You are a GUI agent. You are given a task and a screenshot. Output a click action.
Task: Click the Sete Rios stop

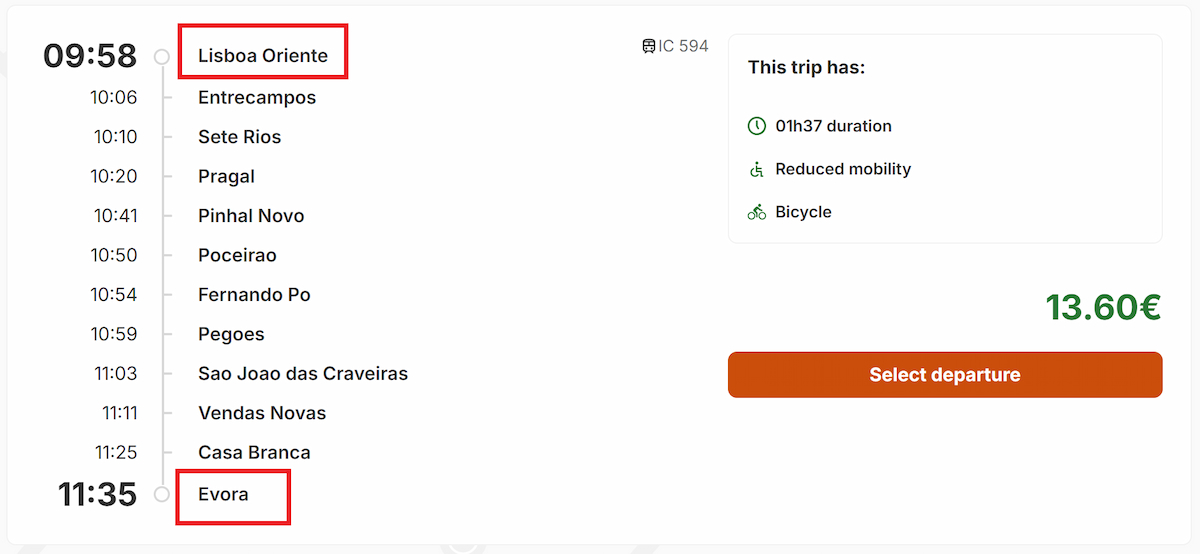coord(240,137)
